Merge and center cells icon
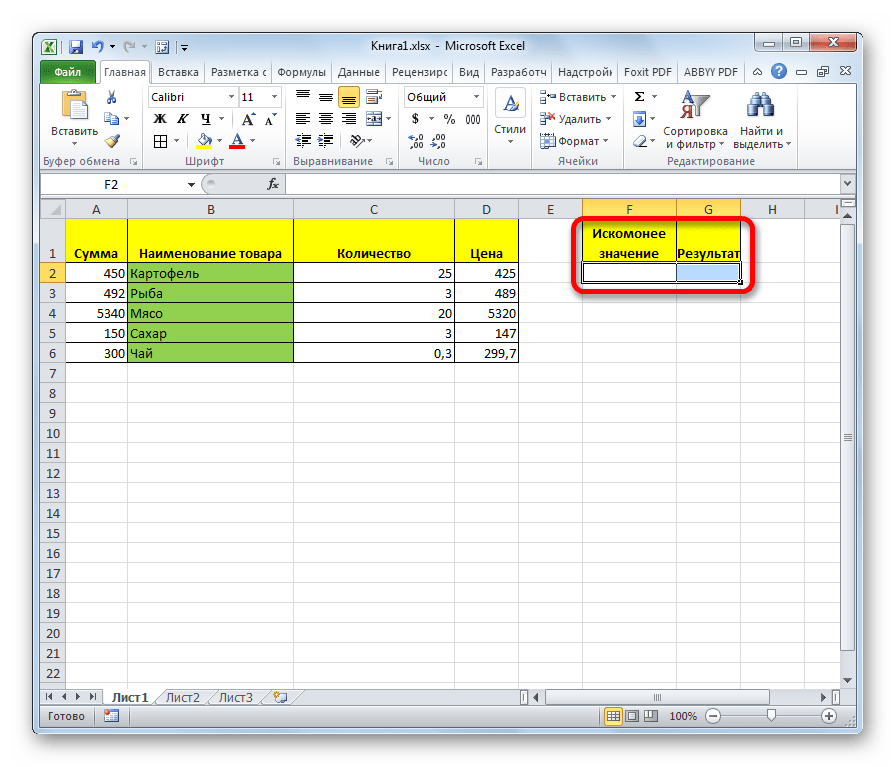This screenshot has width=896, height=767. 374,119
